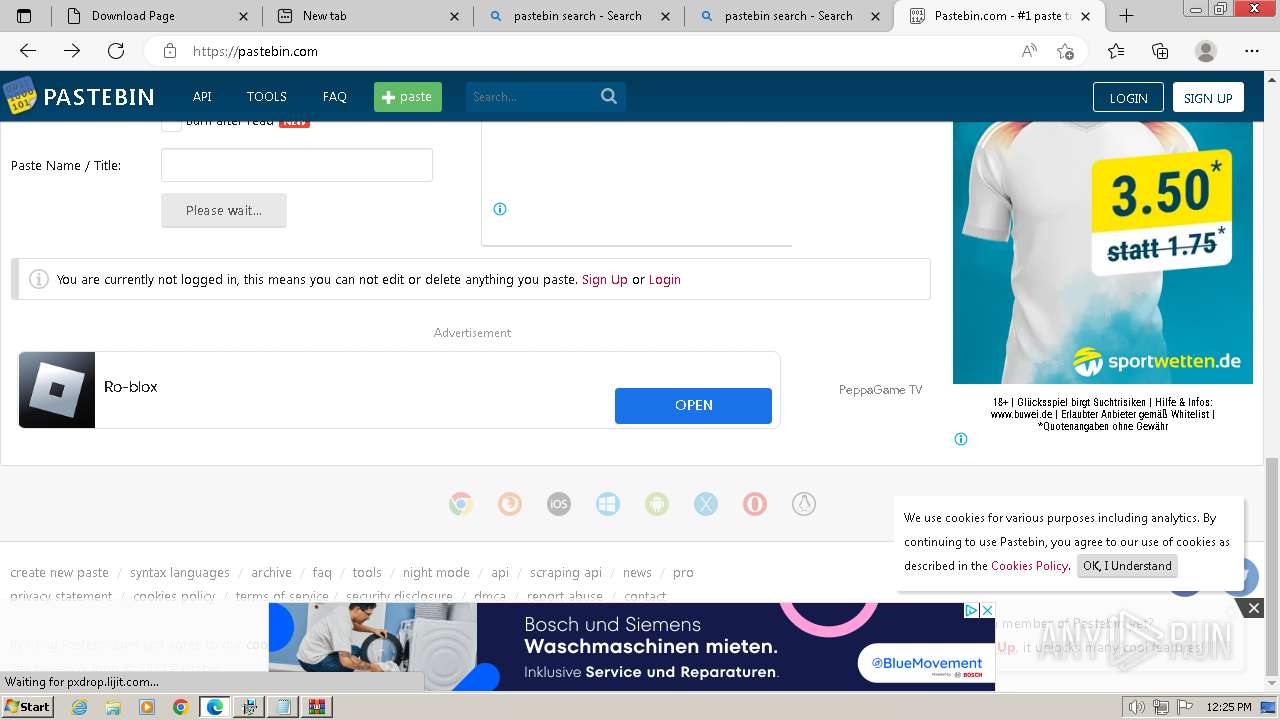
Task: Click ad info icon under left ad
Action: (500, 209)
